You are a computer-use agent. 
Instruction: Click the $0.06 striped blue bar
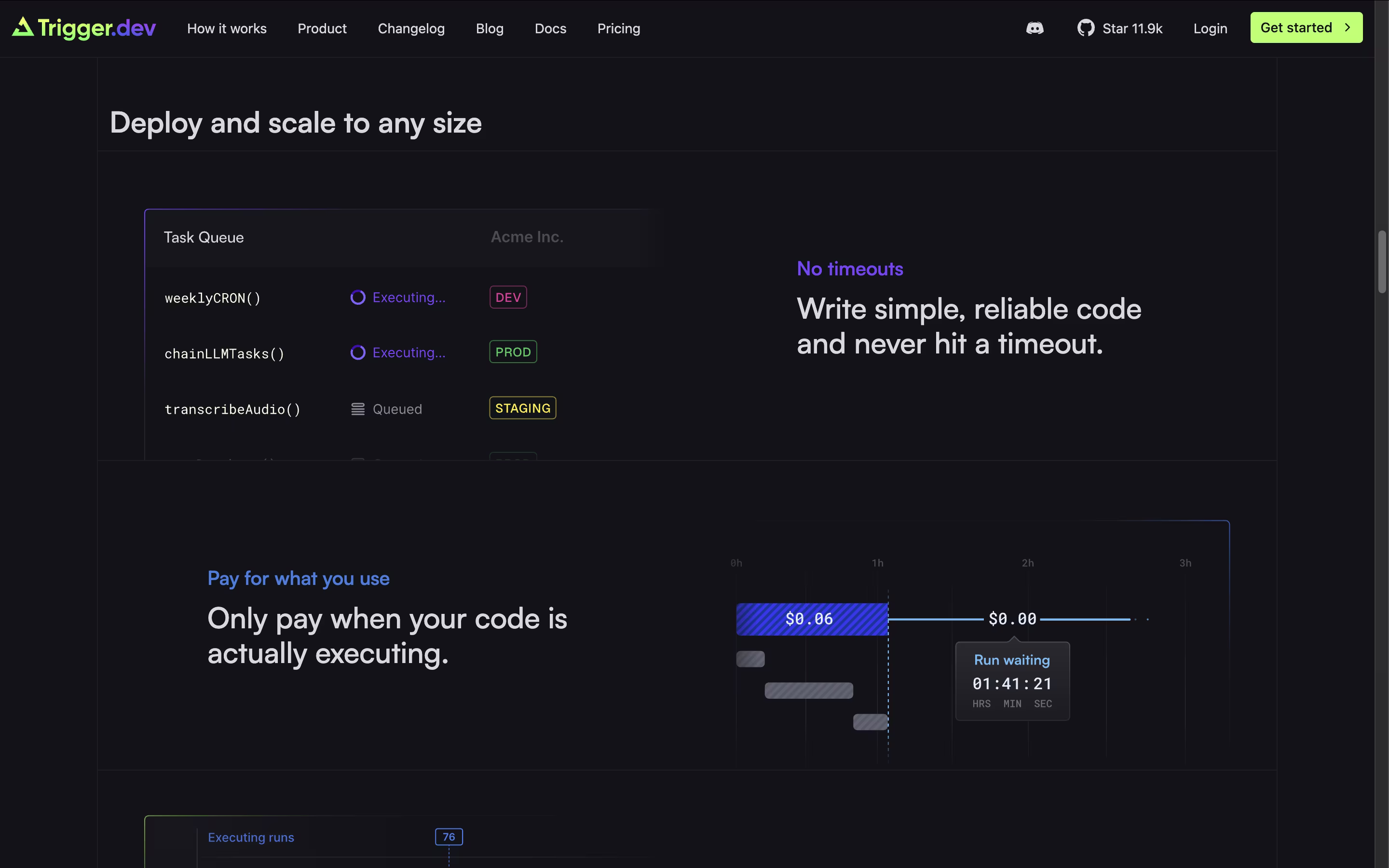click(x=812, y=619)
